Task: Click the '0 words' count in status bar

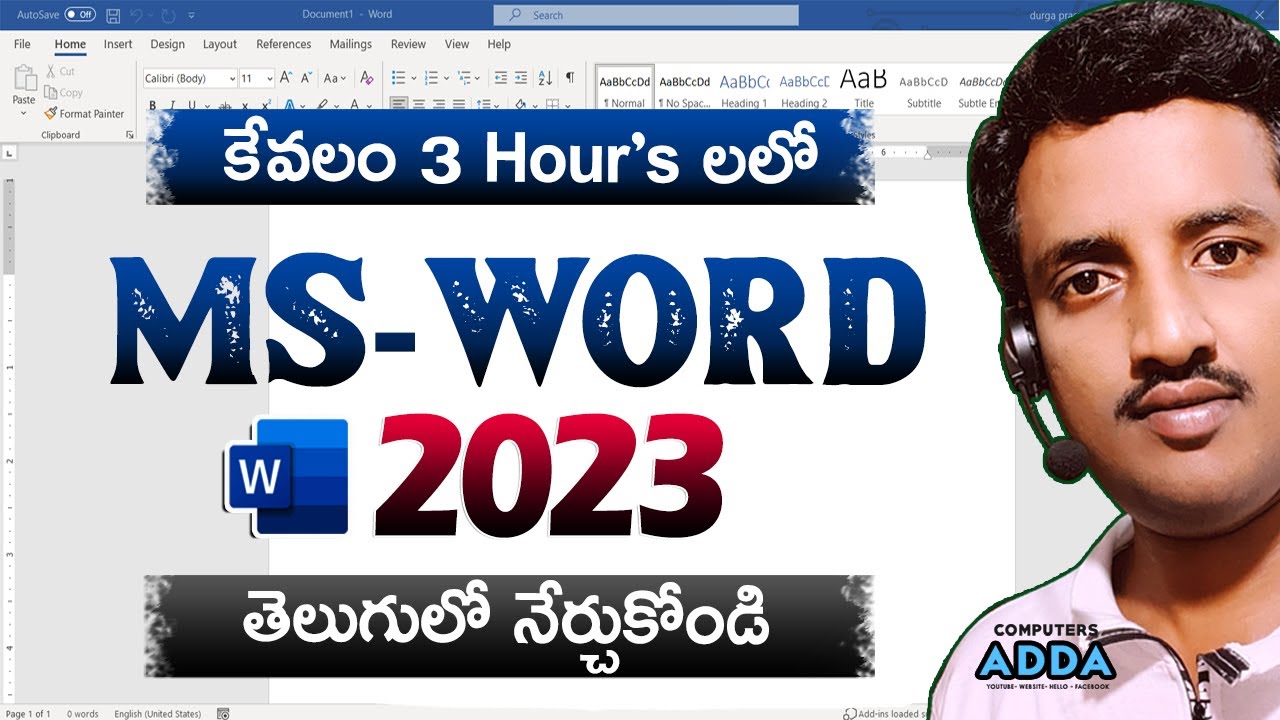Action: coord(83,714)
